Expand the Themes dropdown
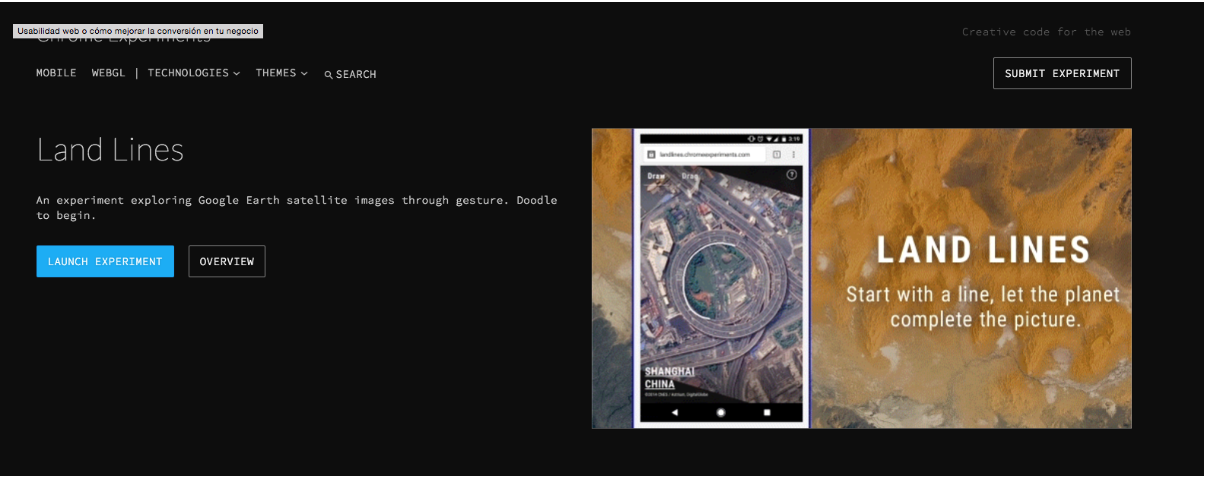Screen dimensions: 1206x482 tap(281, 73)
